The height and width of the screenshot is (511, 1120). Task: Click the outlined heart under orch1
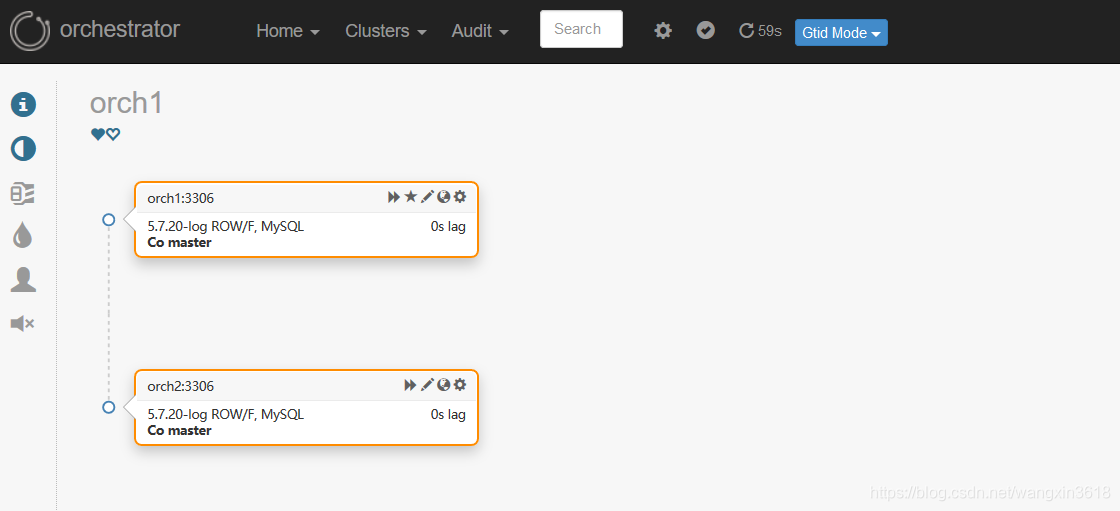113,134
